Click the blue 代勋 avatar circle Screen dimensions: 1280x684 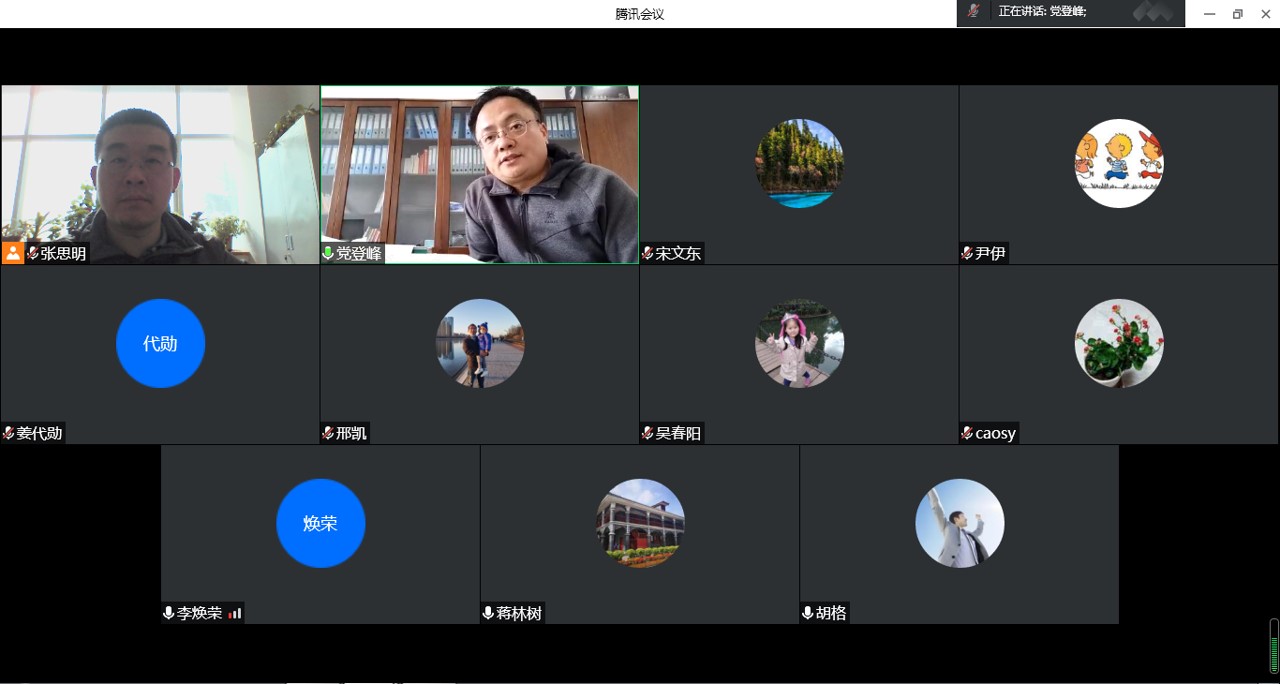(x=160, y=343)
